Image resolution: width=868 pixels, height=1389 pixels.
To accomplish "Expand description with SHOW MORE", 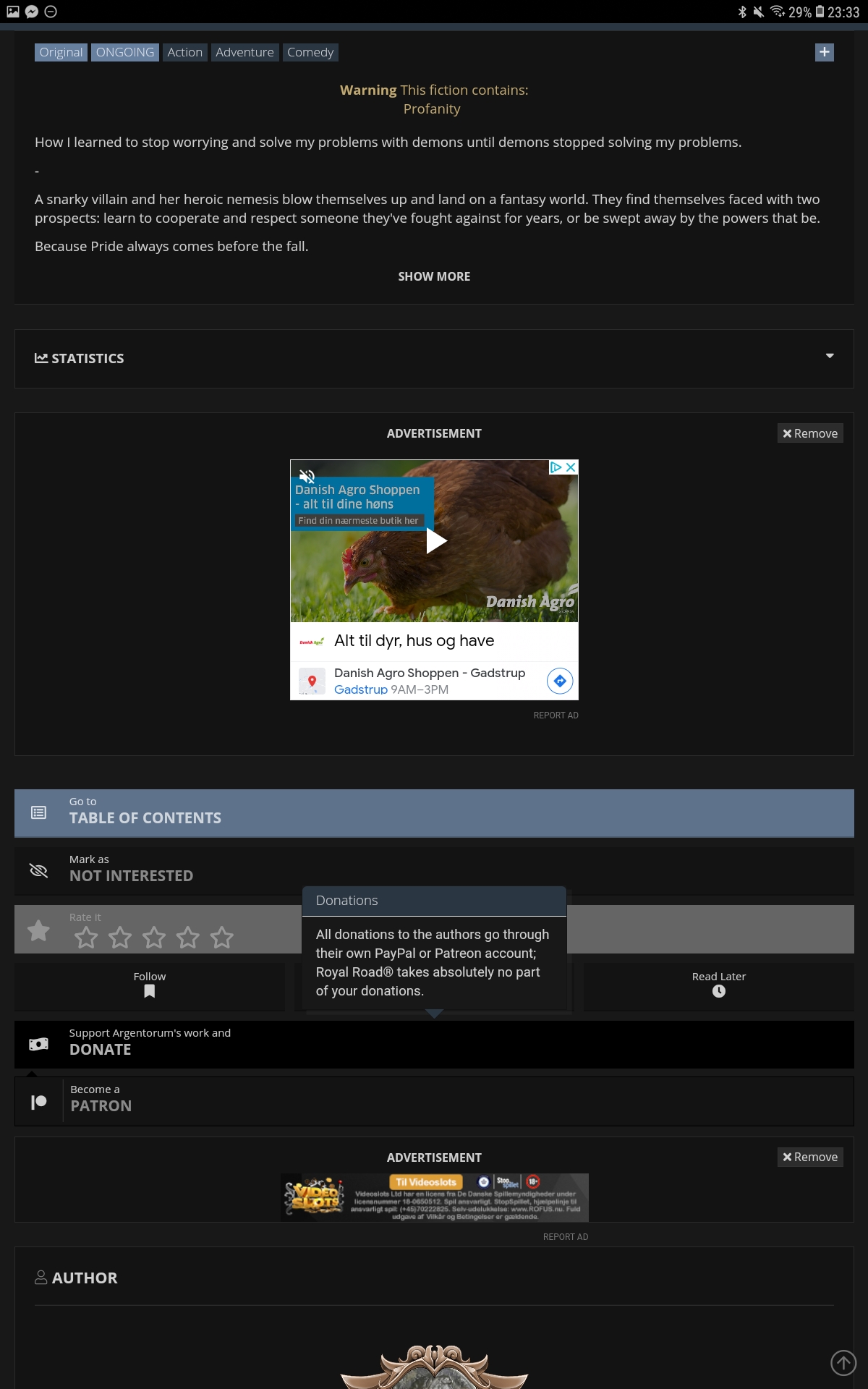I will [x=434, y=276].
